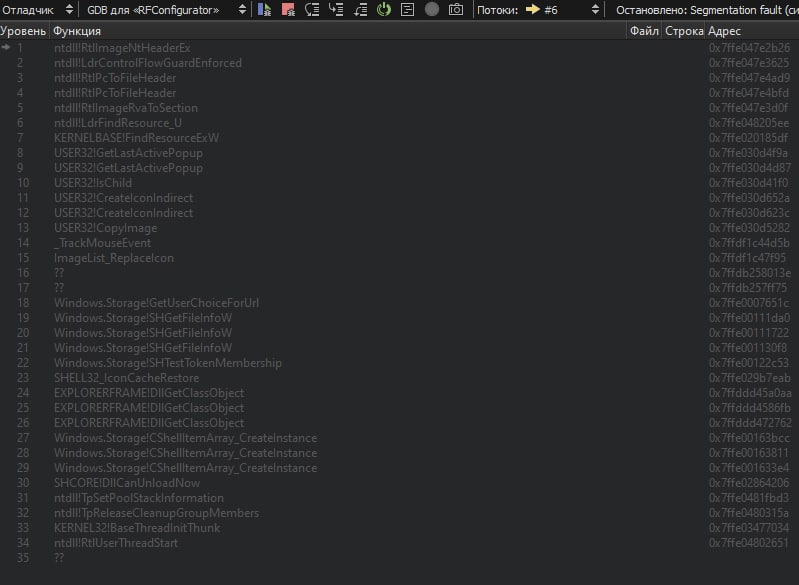Image resolution: width=799 pixels, height=585 pixels.
Task: Click address 0x7ffe020185df
Action: (x=749, y=138)
